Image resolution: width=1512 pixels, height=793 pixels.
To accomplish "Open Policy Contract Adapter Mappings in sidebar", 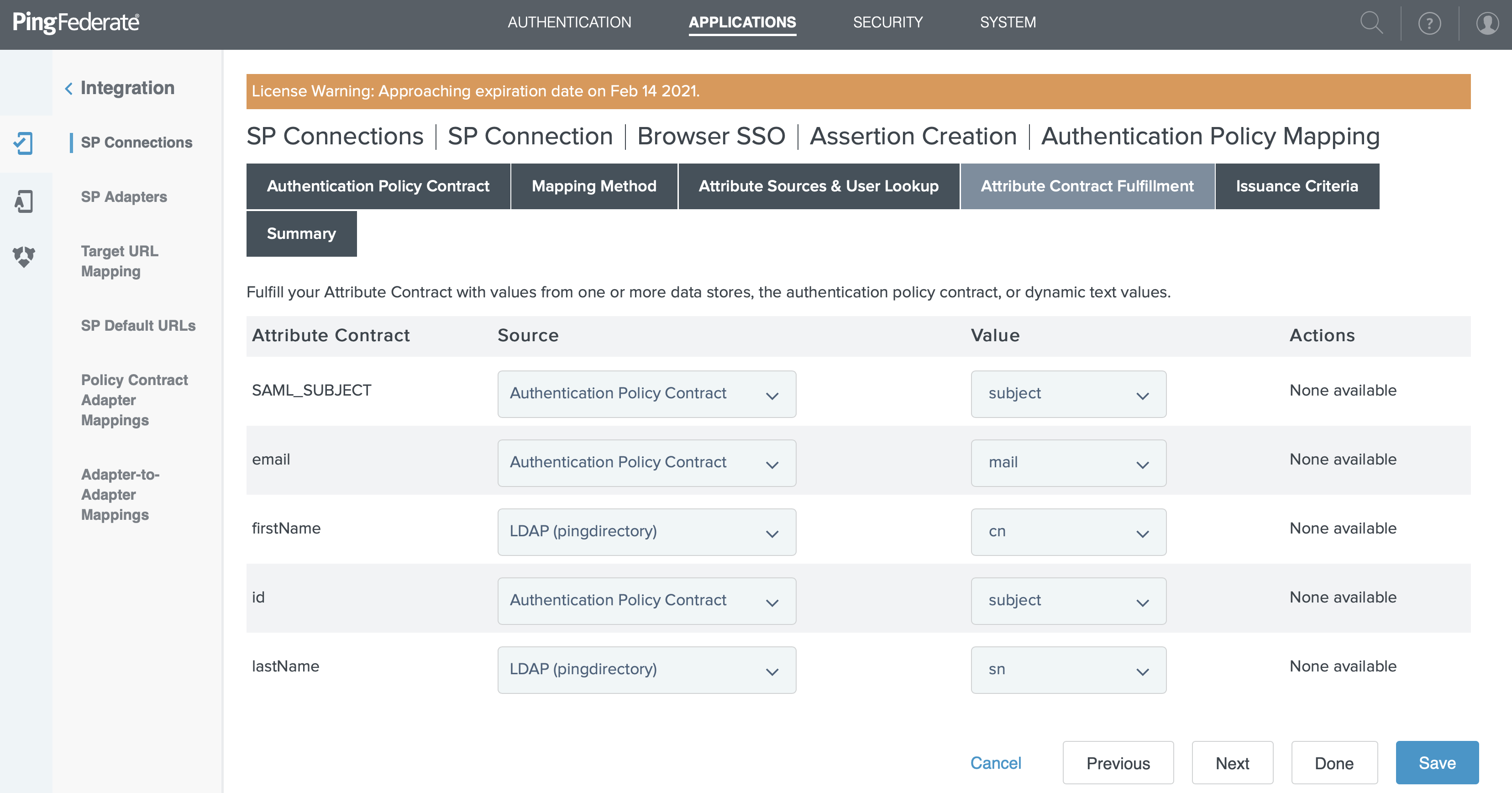I will click(x=134, y=400).
